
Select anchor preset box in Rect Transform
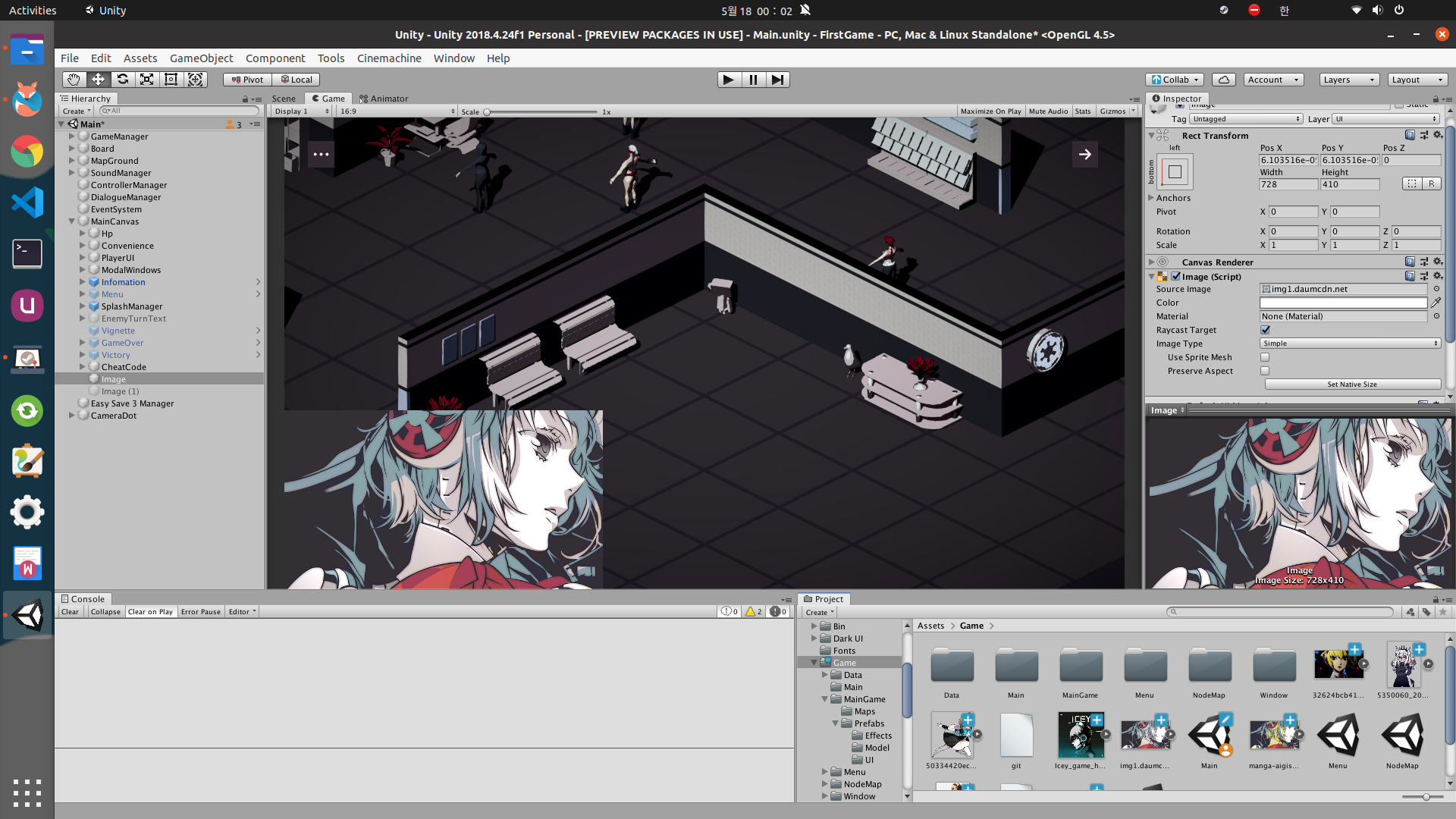click(1175, 172)
